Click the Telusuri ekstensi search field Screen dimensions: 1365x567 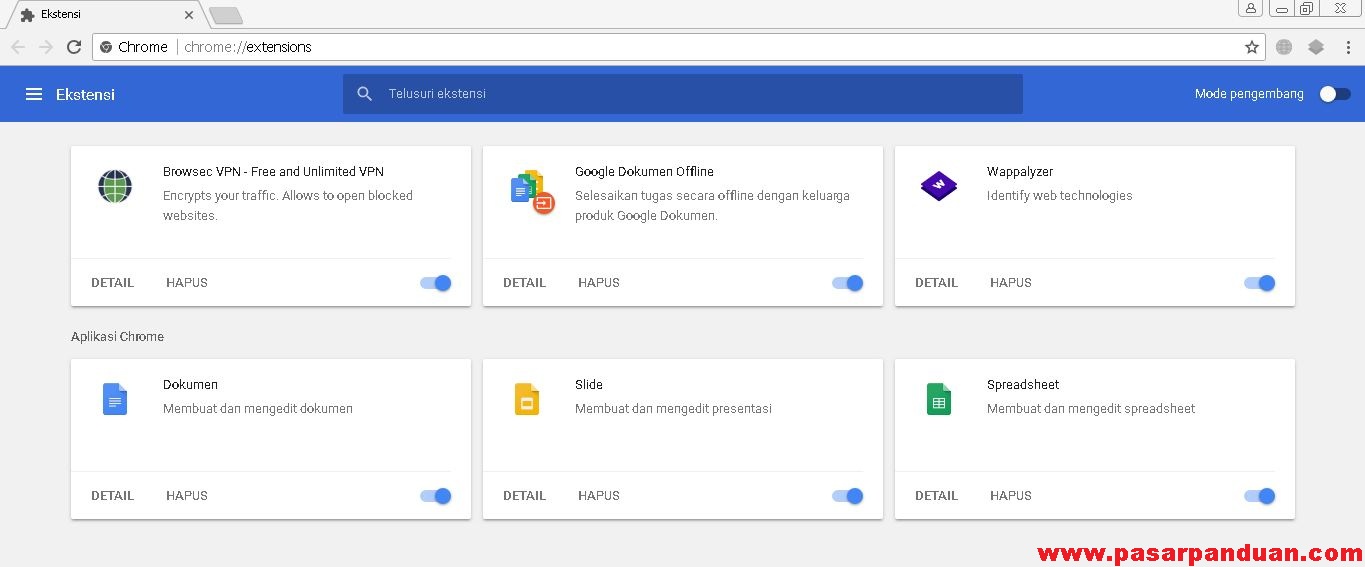pos(690,94)
